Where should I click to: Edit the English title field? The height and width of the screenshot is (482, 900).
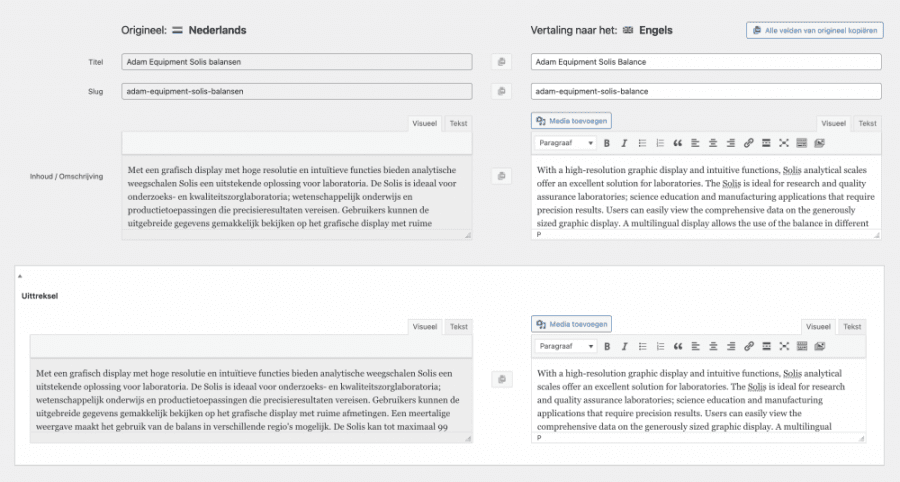pos(706,62)
